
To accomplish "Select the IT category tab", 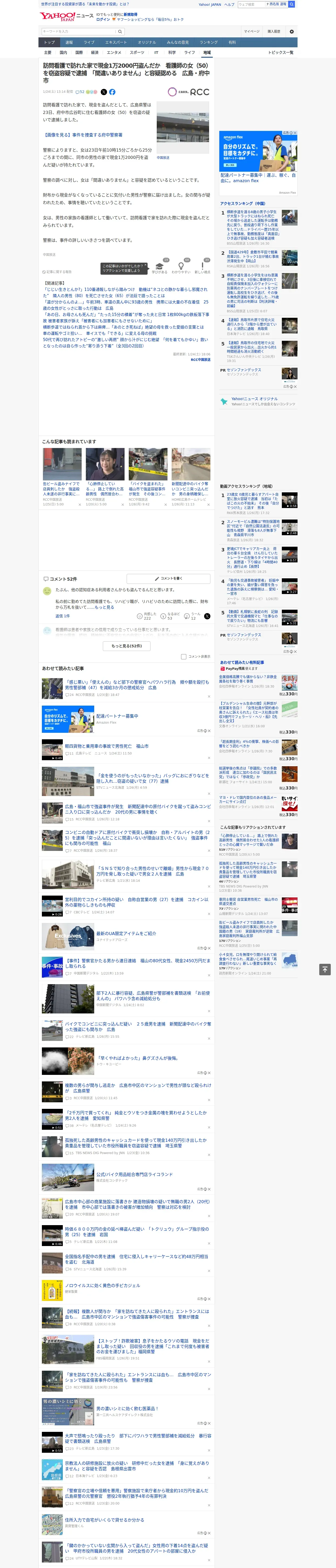I will [x=156, y=52].
